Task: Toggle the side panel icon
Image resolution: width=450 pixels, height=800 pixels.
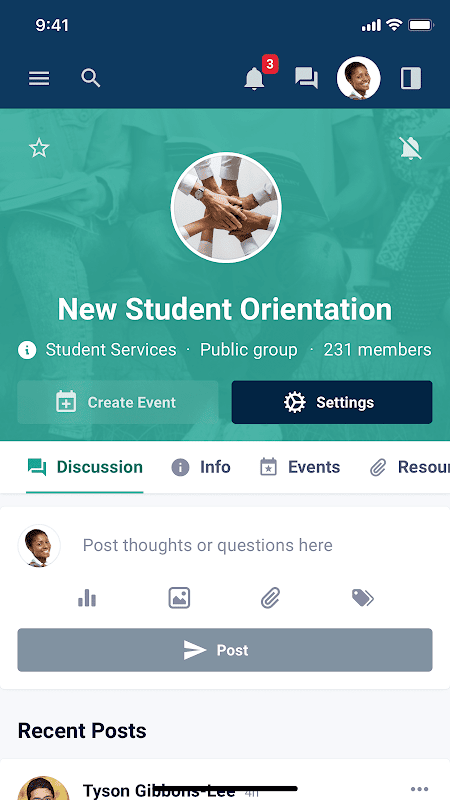Action: click(x=411, y=79)
